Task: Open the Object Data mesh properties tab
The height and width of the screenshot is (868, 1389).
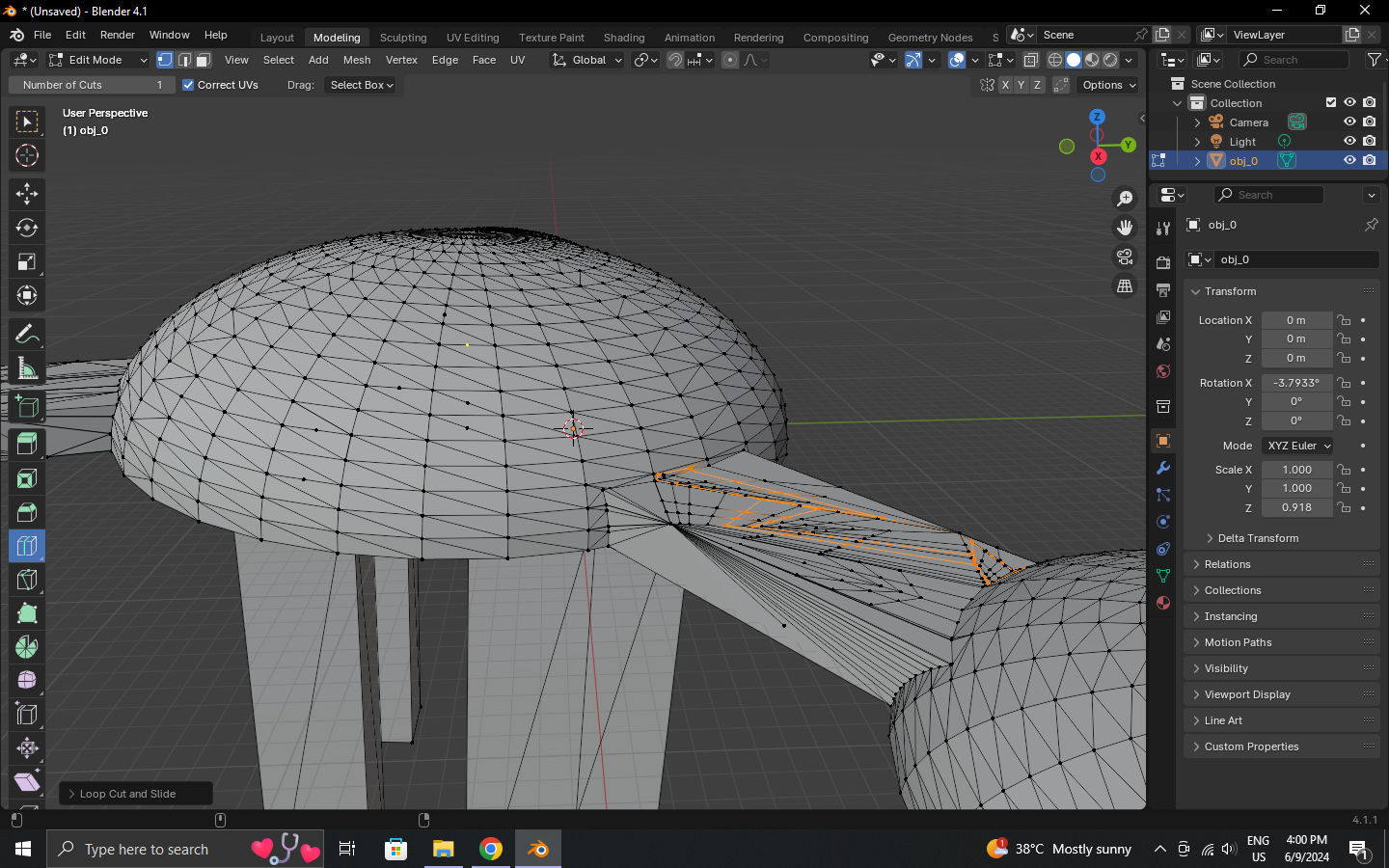Action: [1163, 576]
